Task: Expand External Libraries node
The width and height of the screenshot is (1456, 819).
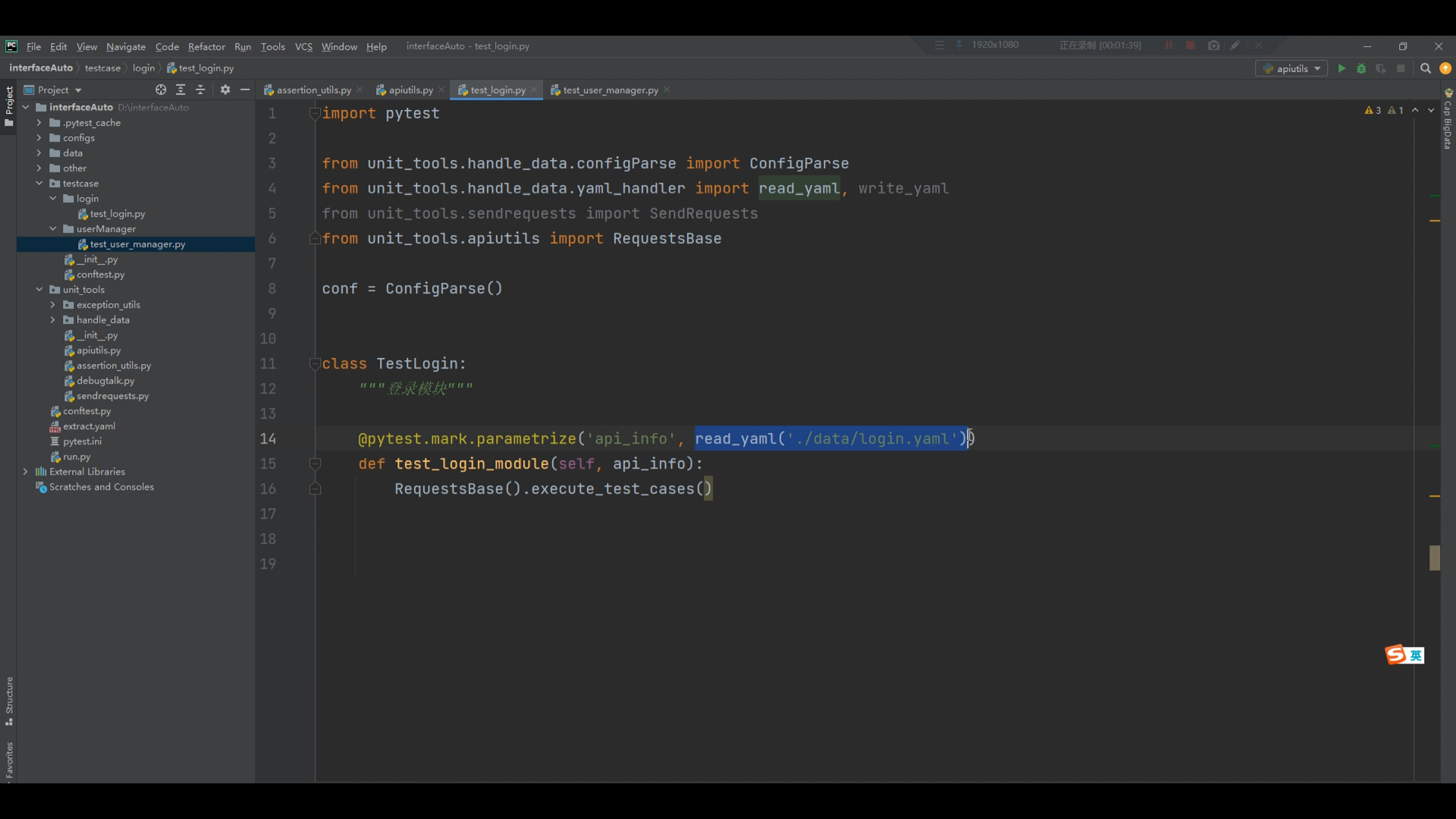Action: [26, 472]
